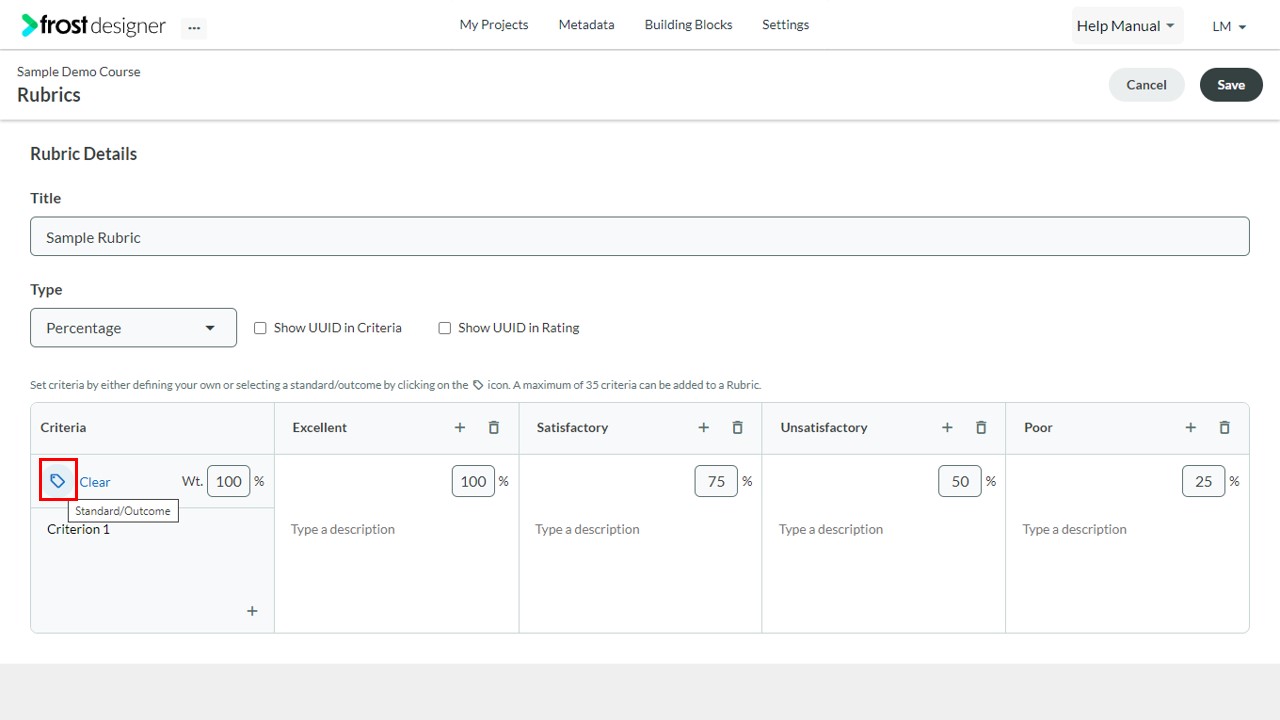Add a rating after Satisfactory column
This screenshot has width=1280, height=720.
[x=704, y=427]
